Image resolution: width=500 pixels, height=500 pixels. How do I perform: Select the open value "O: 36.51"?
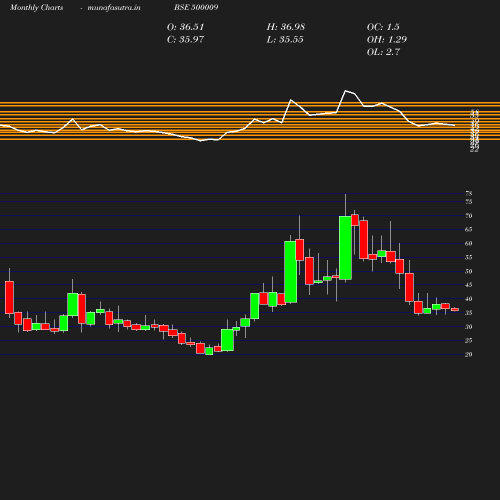pos(185,27)
